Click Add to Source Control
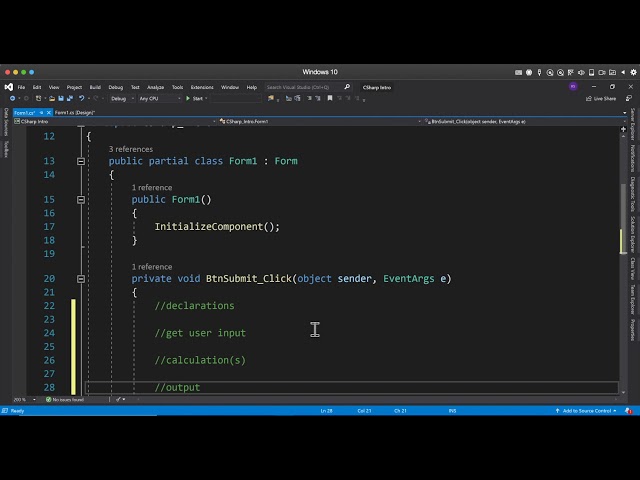Image resolution: width=640 pixels, height=480 pixels. tap(586, 411)
